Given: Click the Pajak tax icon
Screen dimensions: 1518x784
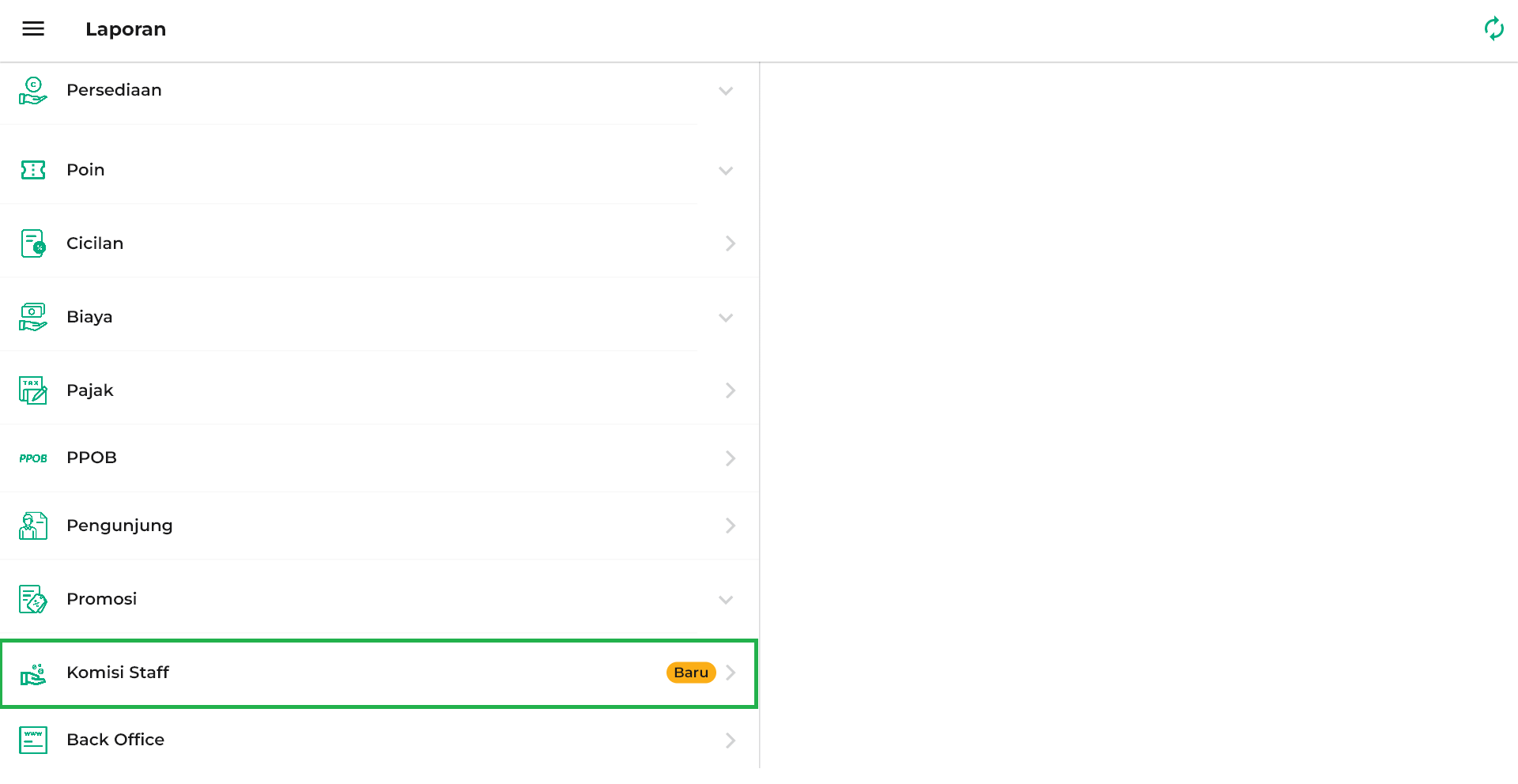Looking at the screenshot, I should [33, 390].
